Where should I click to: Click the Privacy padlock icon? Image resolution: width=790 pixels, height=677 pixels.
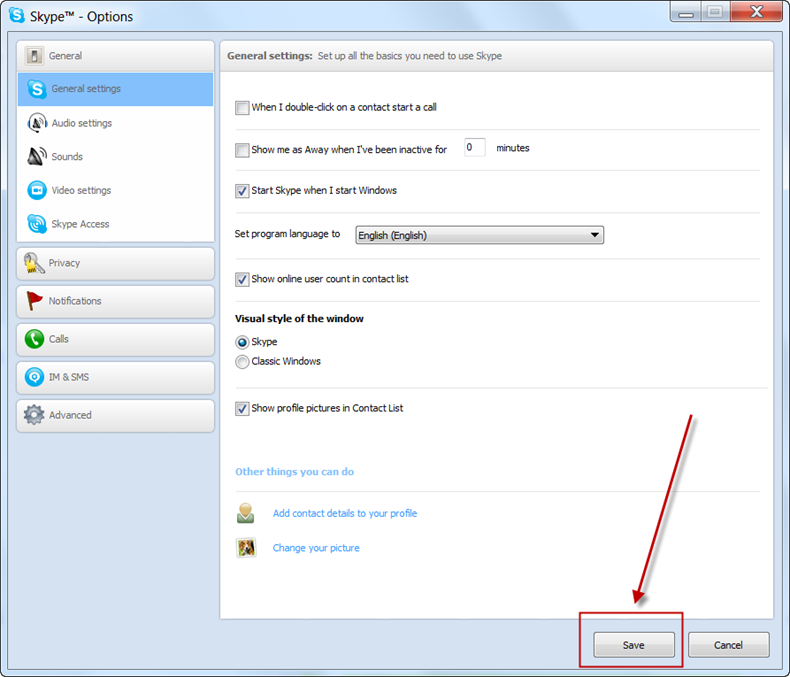[x=34, y=263]
